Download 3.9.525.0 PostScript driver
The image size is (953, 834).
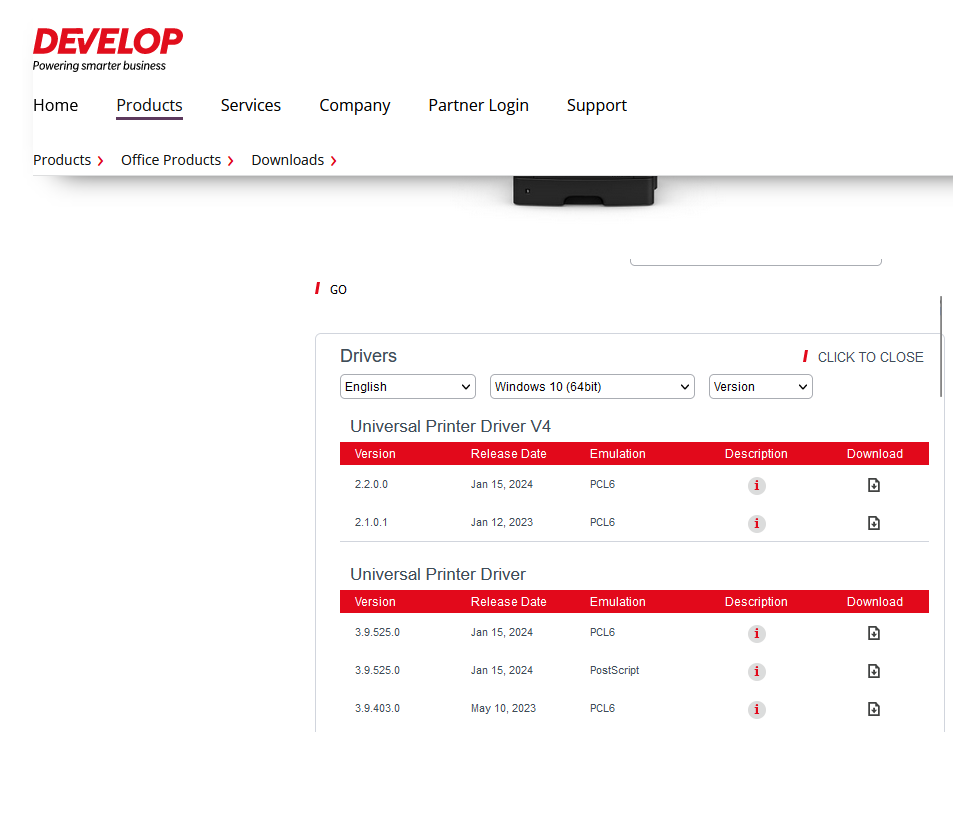tap(873, 670)
